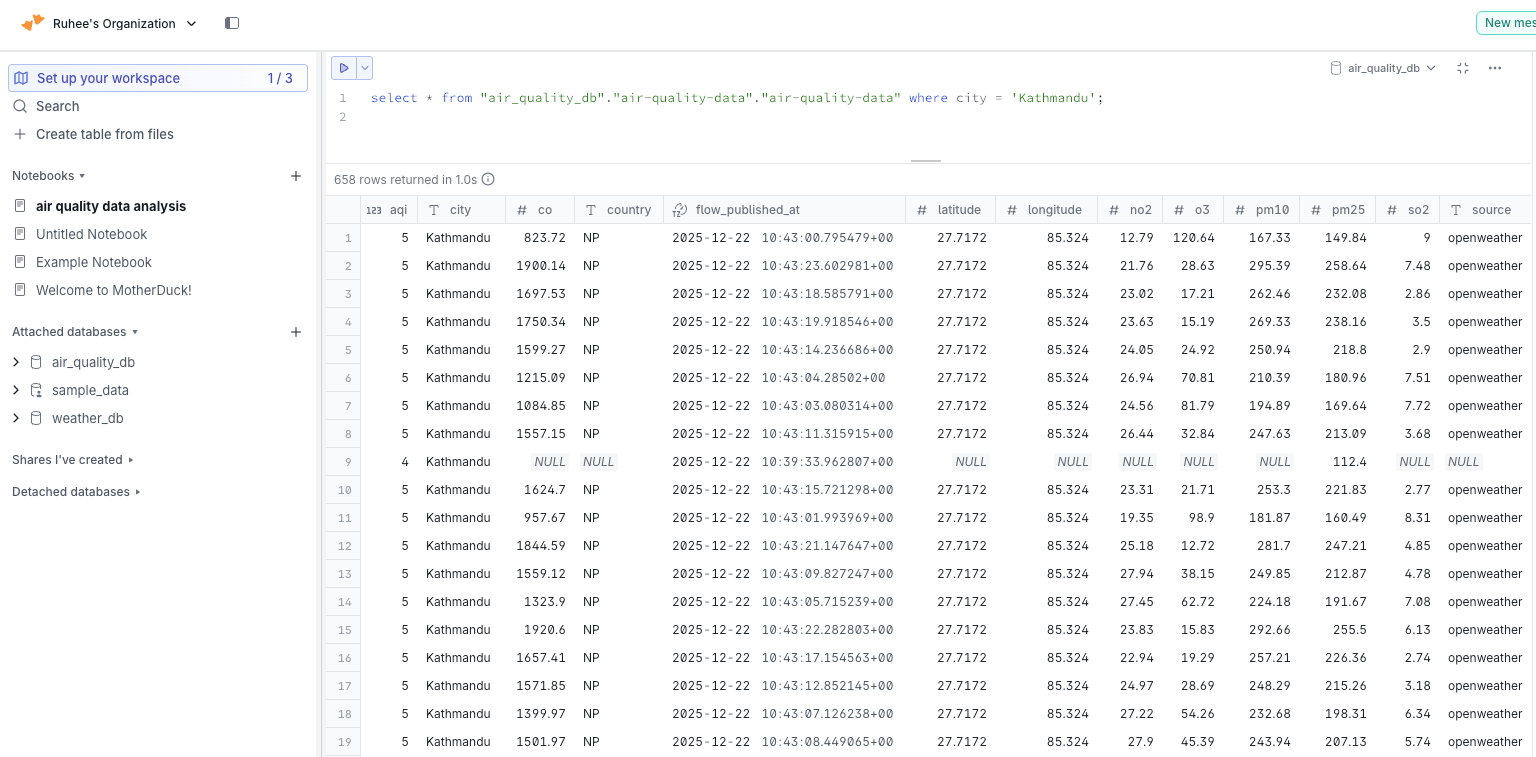Attach a new database with plus icon
Image resolution: width=1536 pixels, height=757 pixels.
pyautogui.click(x=296, y=332)
